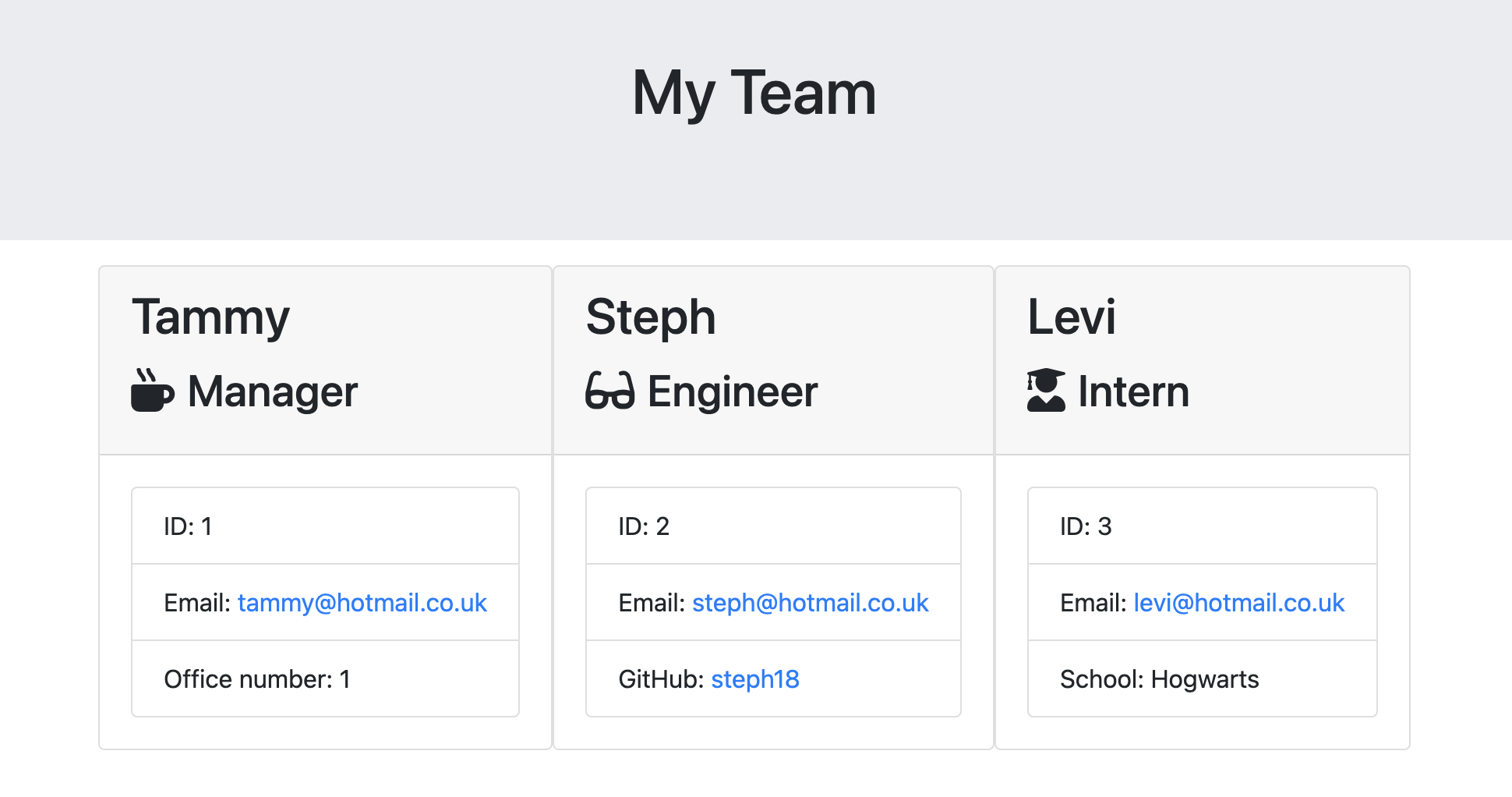The width and height of the screenshot is (1512, 797).
Task: Click the graduate icon beside Intern
Action: point(1046,390)
